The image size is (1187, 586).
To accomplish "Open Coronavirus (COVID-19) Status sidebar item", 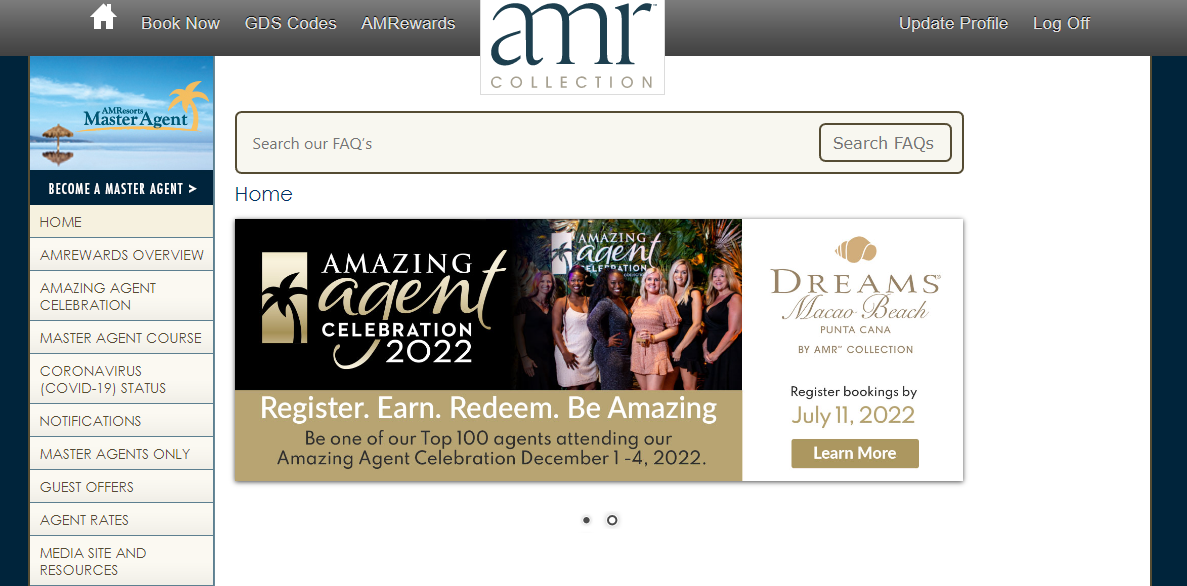I will click(122, 379).
